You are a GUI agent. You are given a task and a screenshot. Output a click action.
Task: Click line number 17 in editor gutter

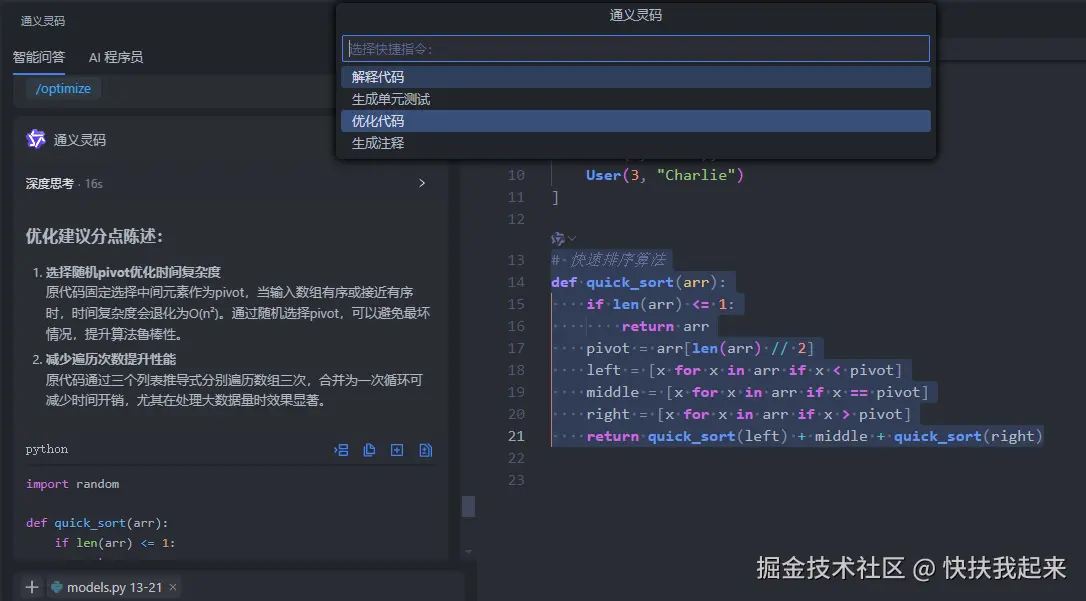point(516,348)
